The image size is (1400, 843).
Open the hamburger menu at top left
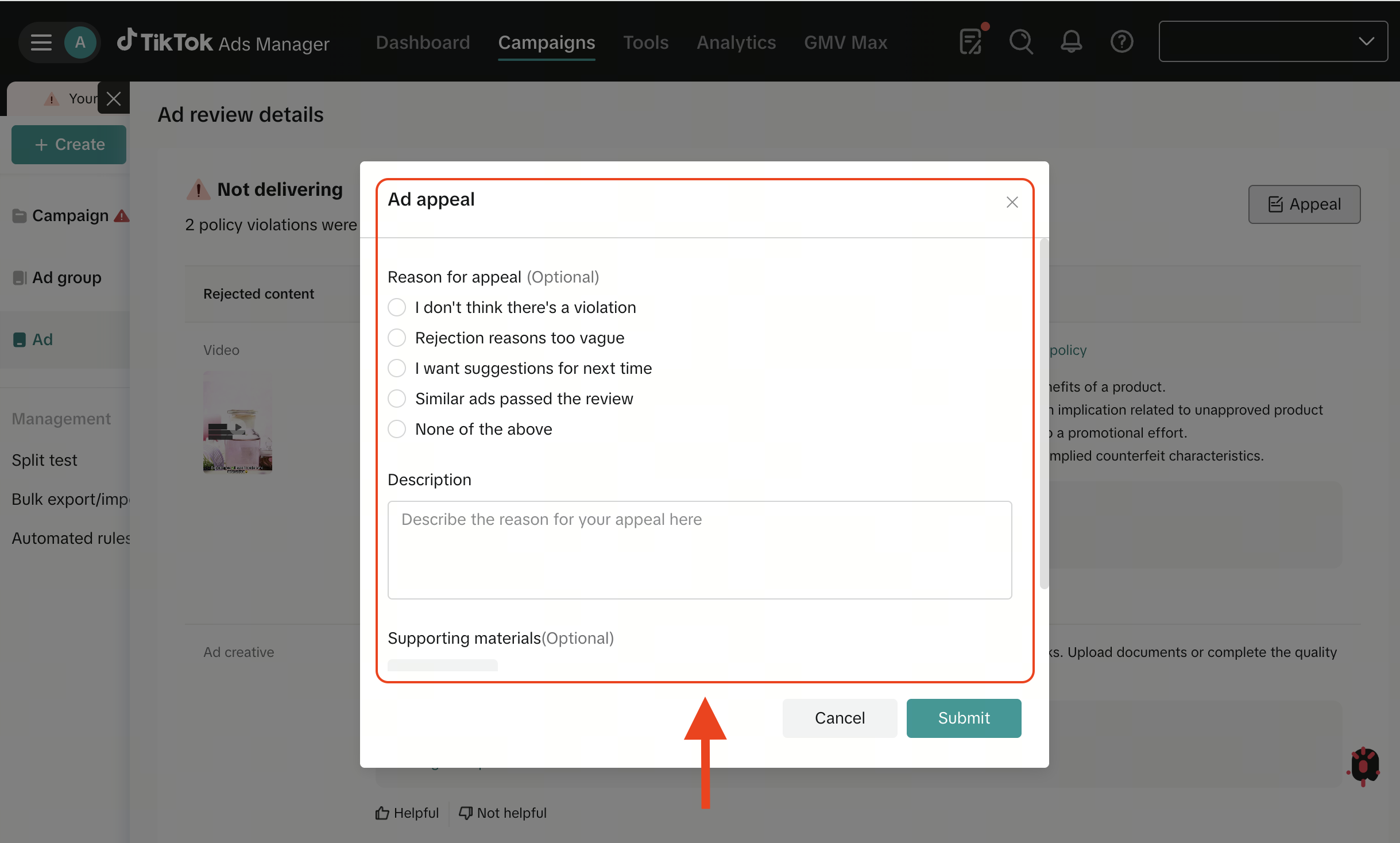(x=41, y=41)
